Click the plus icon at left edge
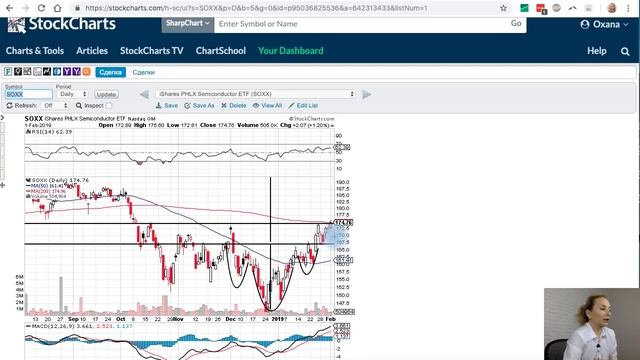Screen dimensions: 640x360 (2, 185)
